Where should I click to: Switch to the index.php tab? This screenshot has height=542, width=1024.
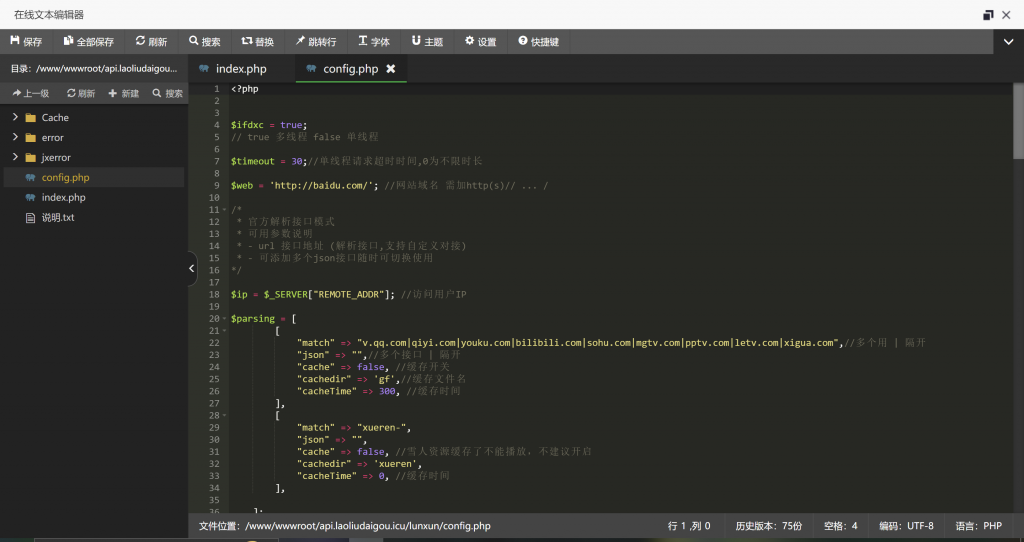click(240, 69)
